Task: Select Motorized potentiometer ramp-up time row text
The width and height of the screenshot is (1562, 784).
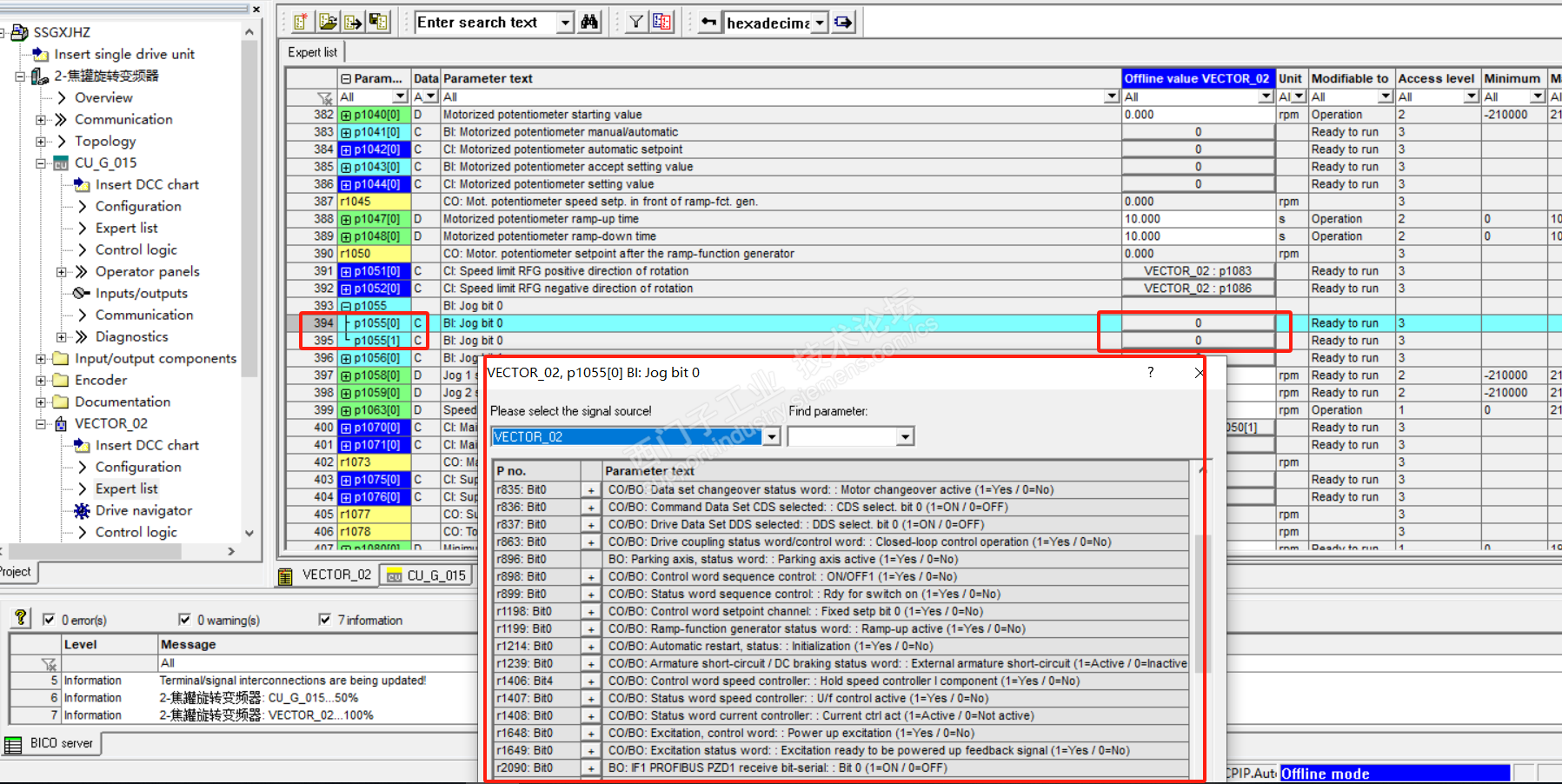Action: 541,219
